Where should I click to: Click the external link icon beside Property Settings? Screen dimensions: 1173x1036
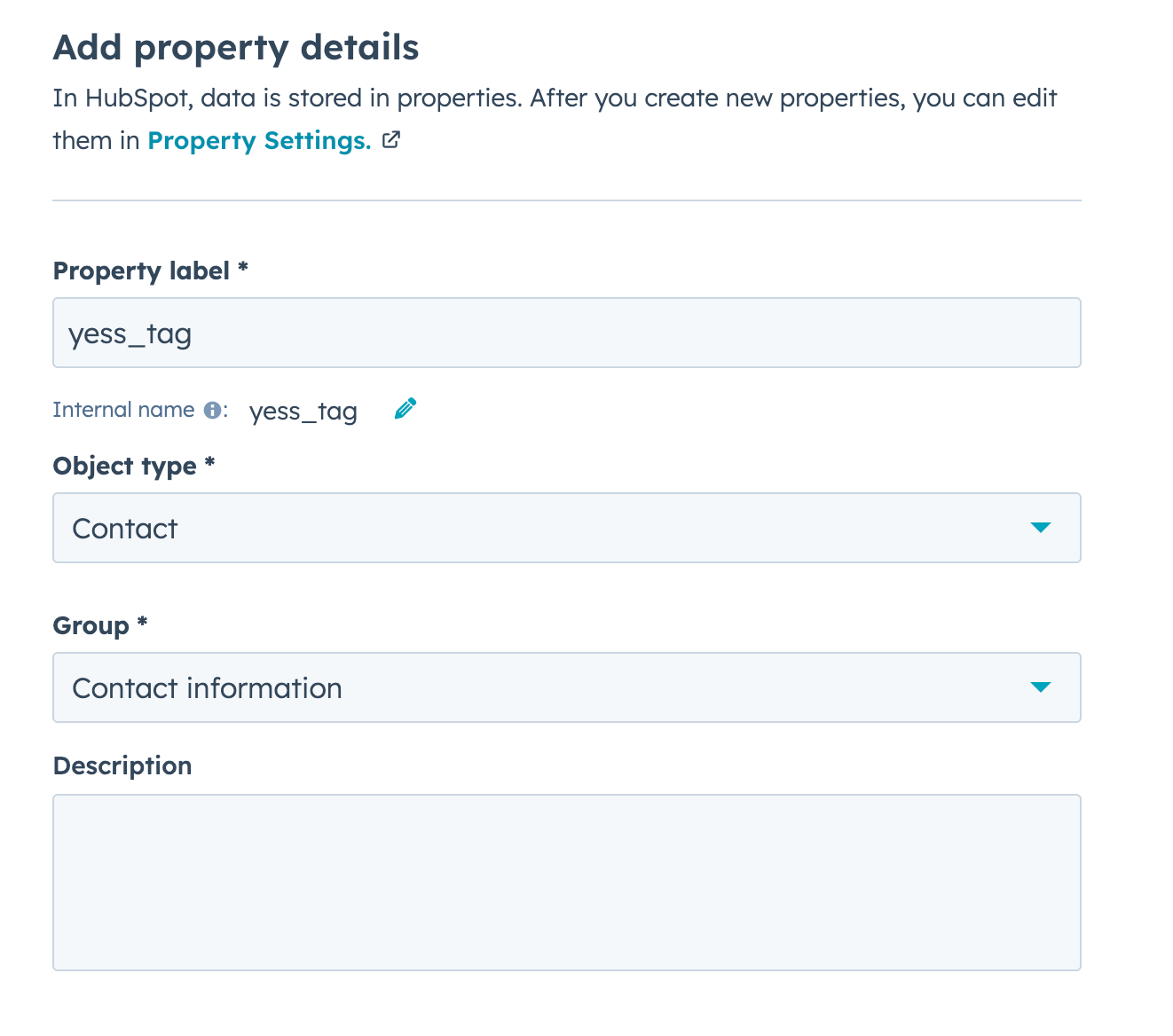[391, 140]
